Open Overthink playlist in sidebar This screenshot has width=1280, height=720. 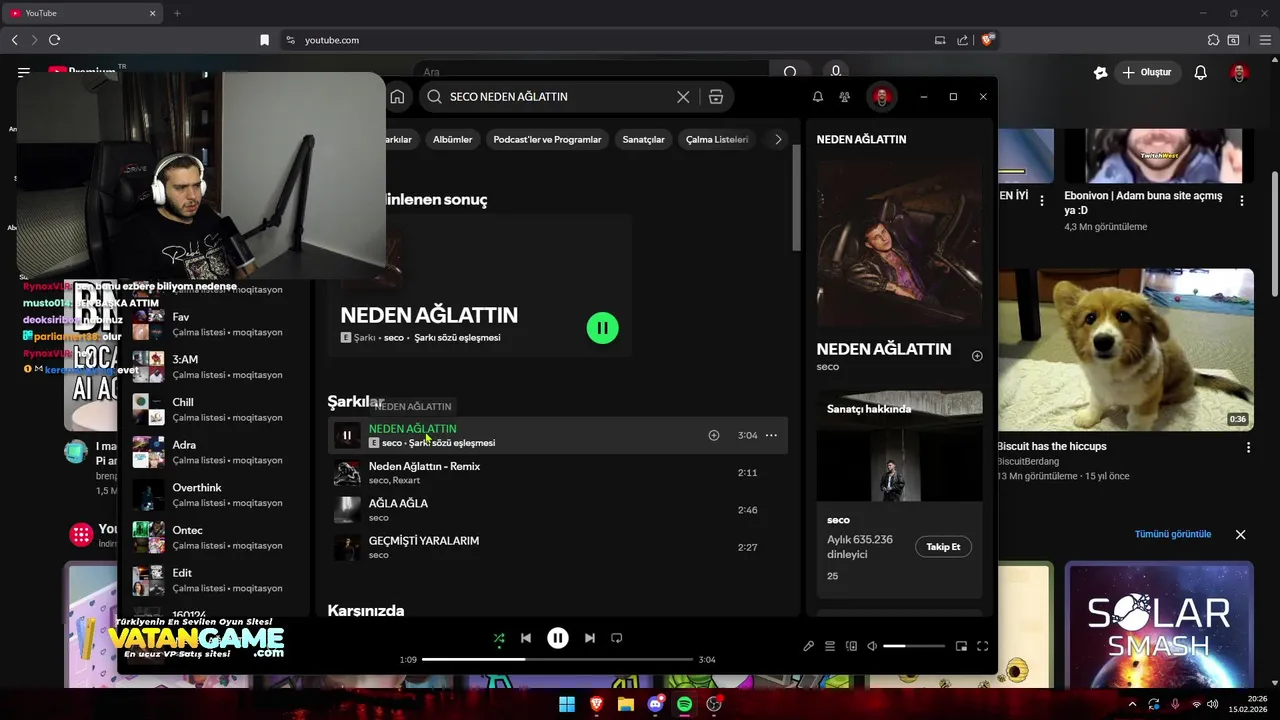[x=215, y=495]
